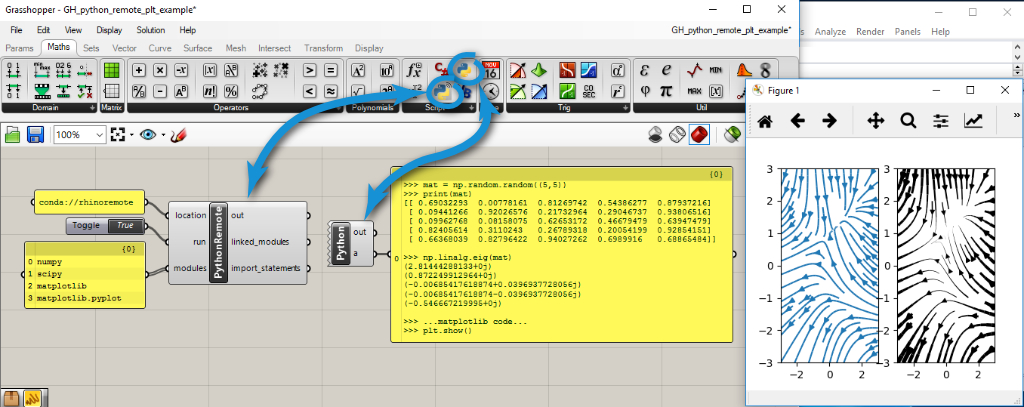
Task: Choose the calendar date component icon
Action: point(490,70)
